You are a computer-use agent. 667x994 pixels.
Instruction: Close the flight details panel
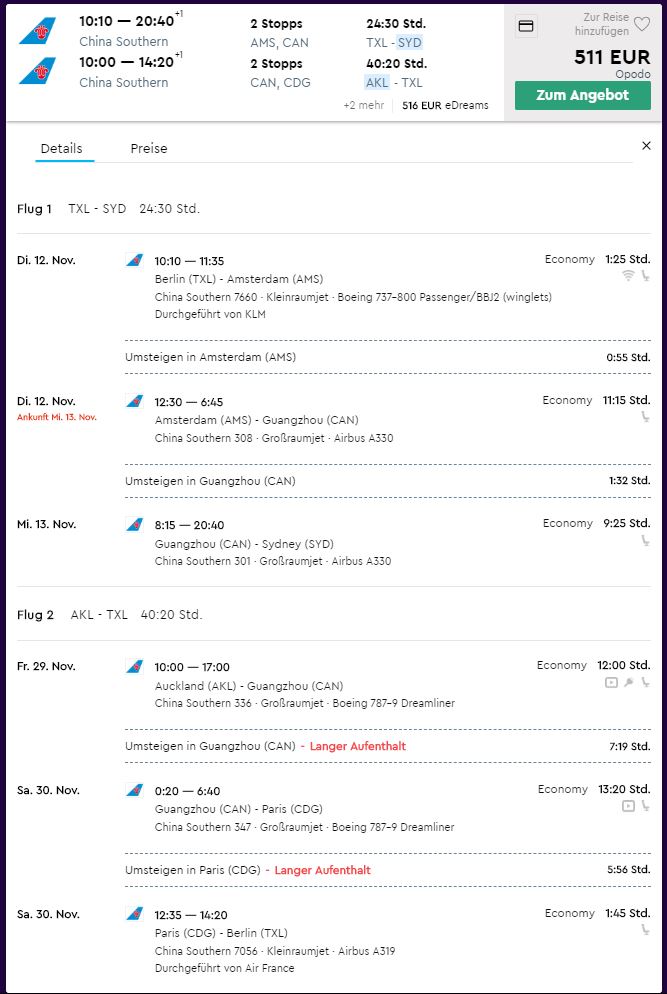click(646, 146)
